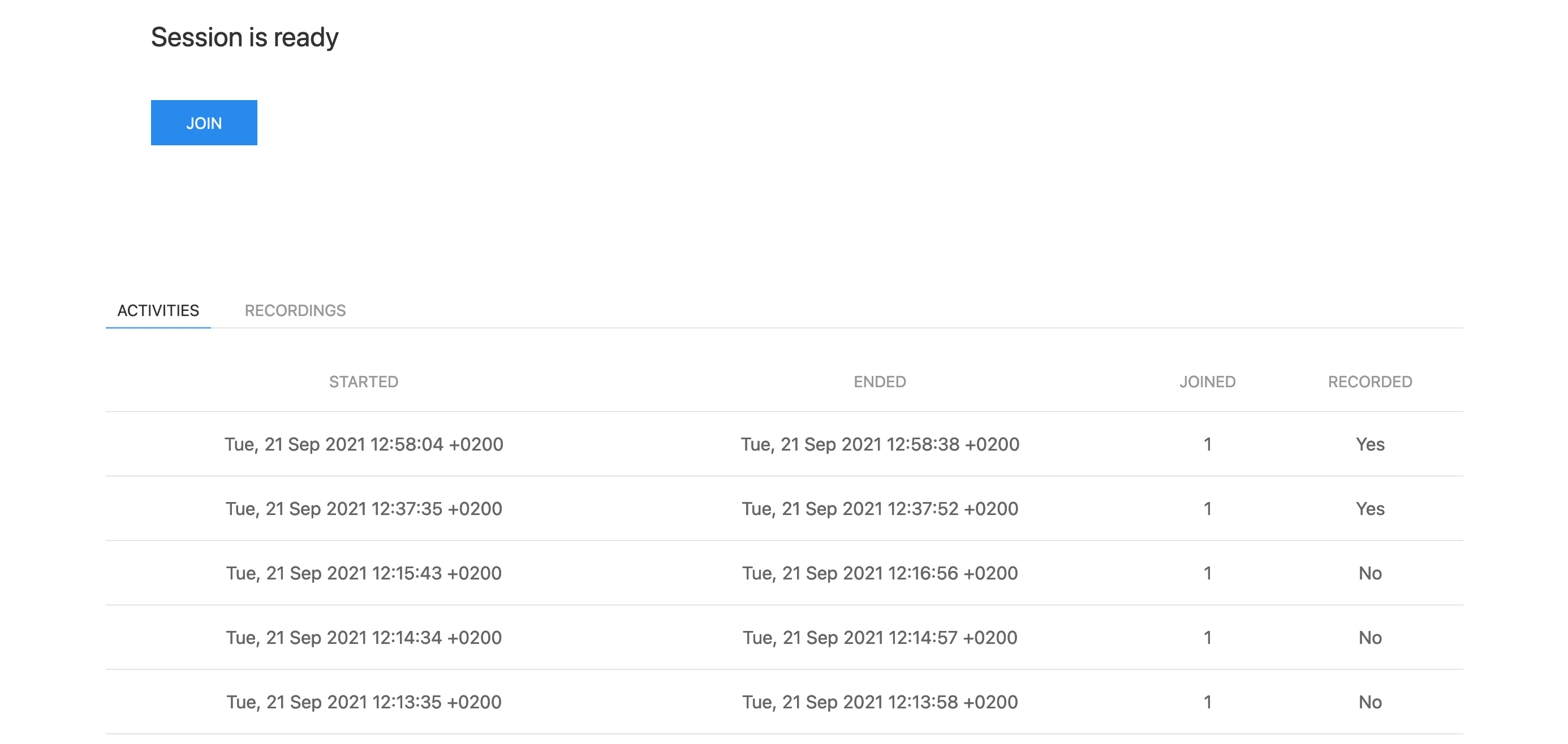Viewport: 1568px width, 744px height.
Task: Click No in the 12:15:43 session row
Action: (x=1370, y=573)
